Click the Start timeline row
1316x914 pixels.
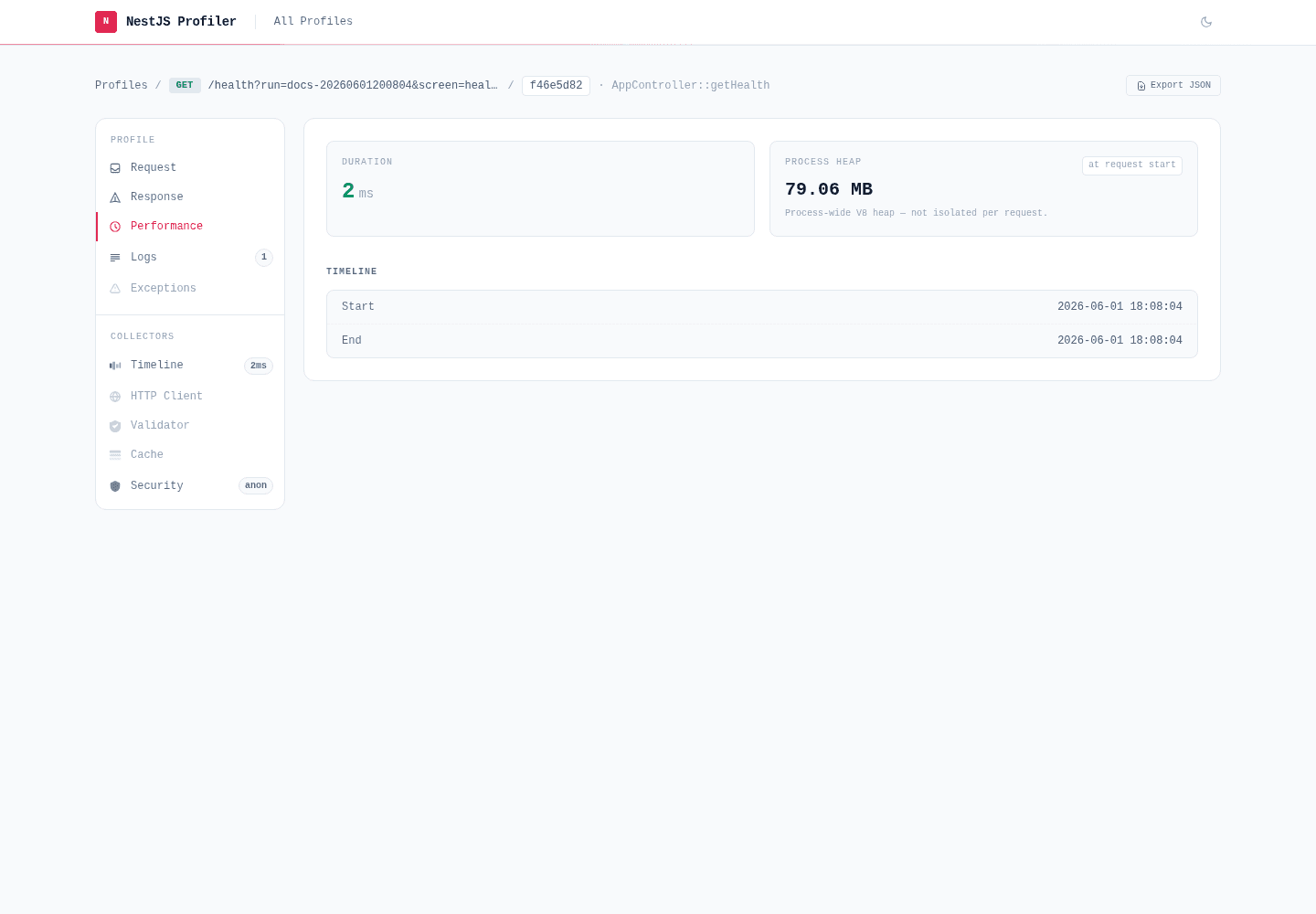click(762, 307)
